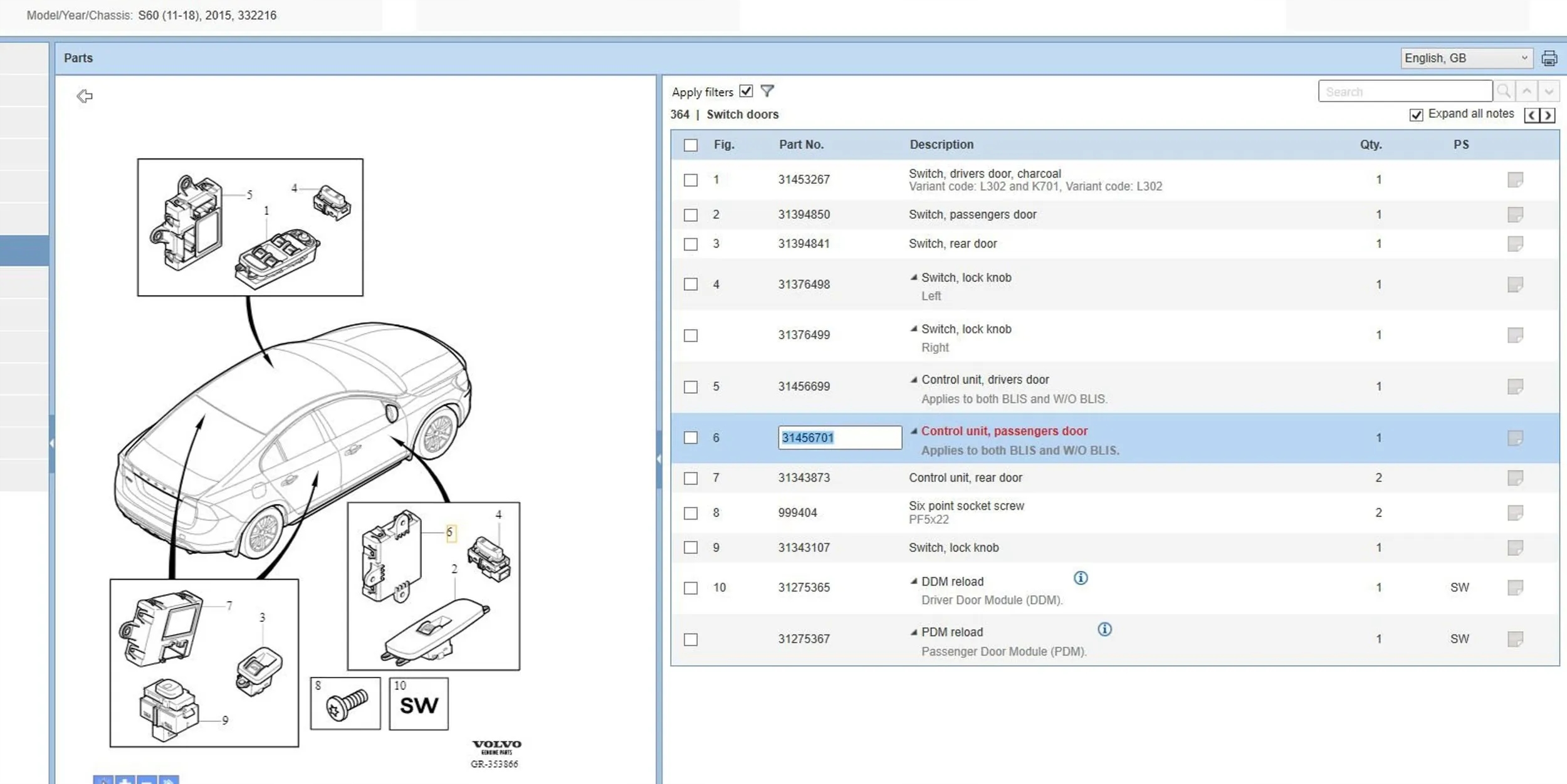Viewport: 1567px width, 784px height.
Task: Click the Part No. column header
Action: click(x=801, y=145)
